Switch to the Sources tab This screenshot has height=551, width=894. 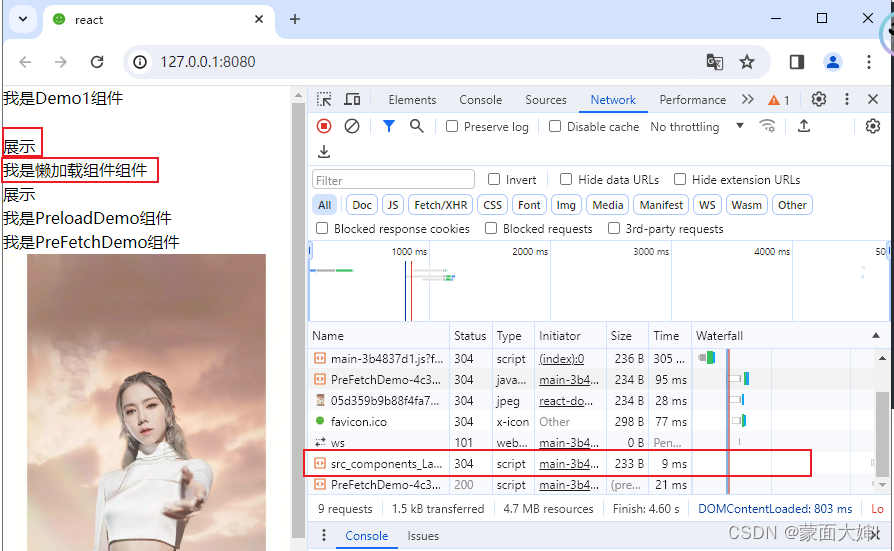coord(545,100)
